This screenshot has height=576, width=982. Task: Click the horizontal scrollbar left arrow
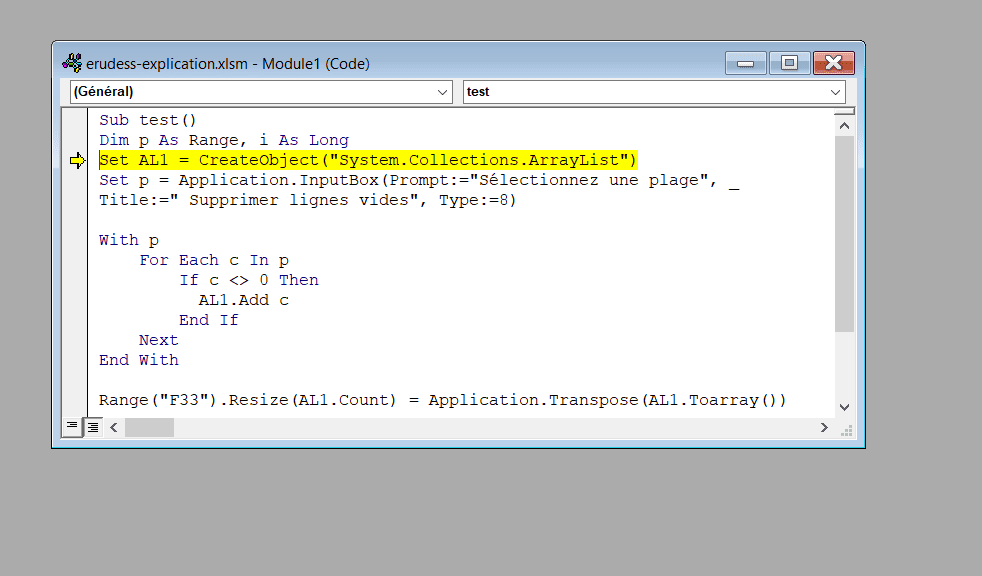(x=113, y=428)
